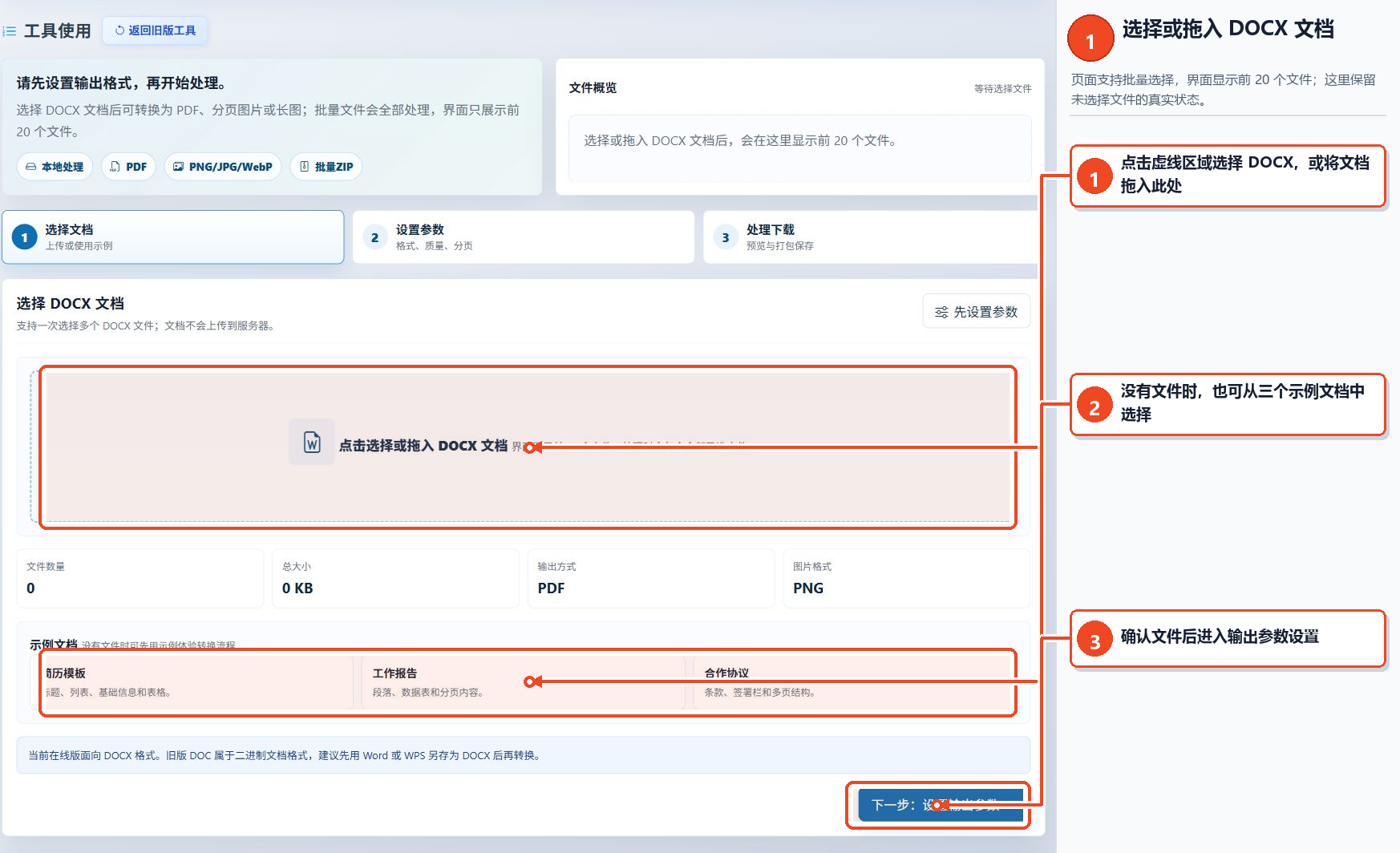1400x853 pixels.
Task: Click the 请先设置输出格式，再开始处理。 heading
Action: click(123, 83)
